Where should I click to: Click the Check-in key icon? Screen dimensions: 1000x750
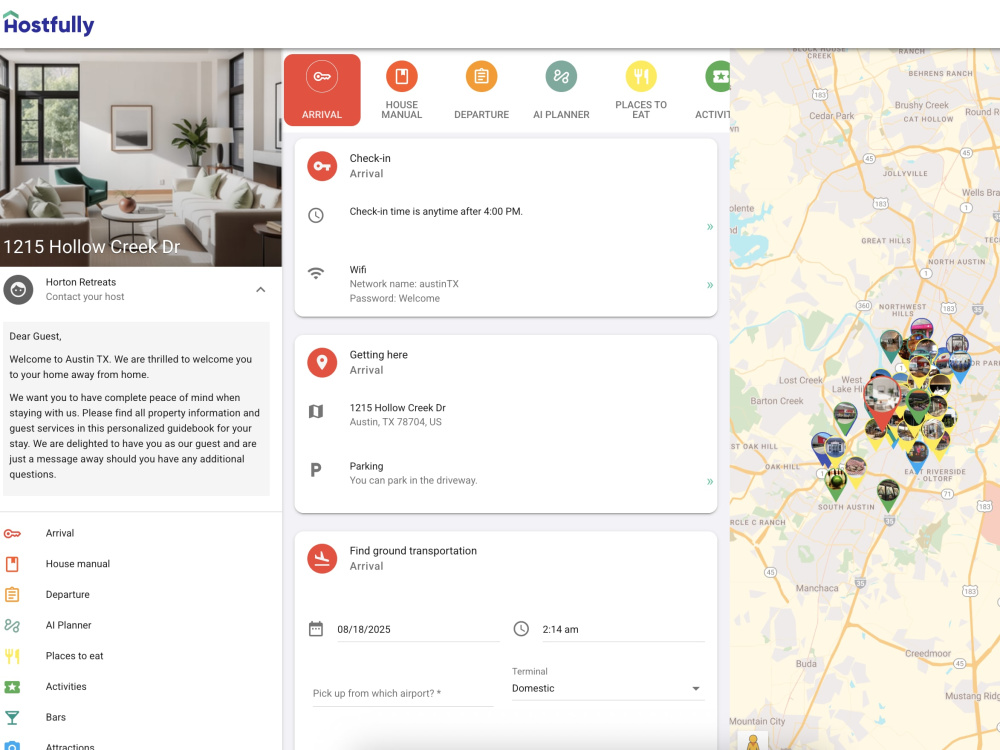322,166
